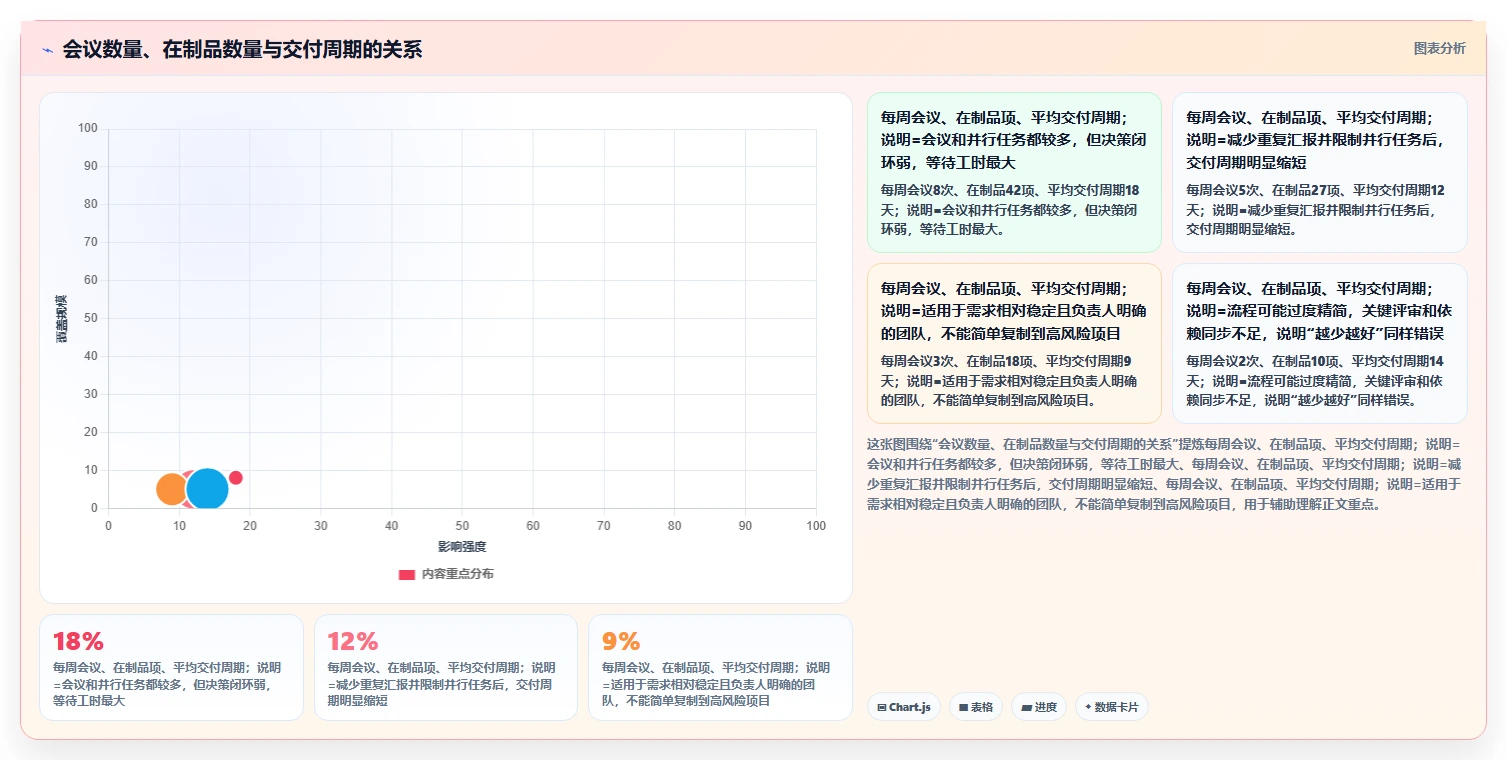1507x760 pixels.
Task: Select the 表格 tag chip
Action: coord(976,707)
